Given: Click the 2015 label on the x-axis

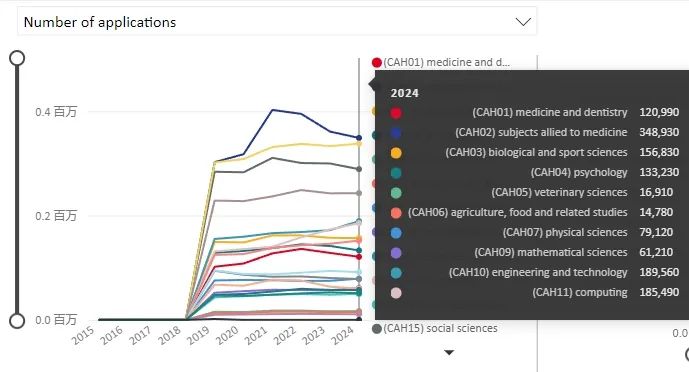Looking at the screenshot, I should [x=83, y=336].
